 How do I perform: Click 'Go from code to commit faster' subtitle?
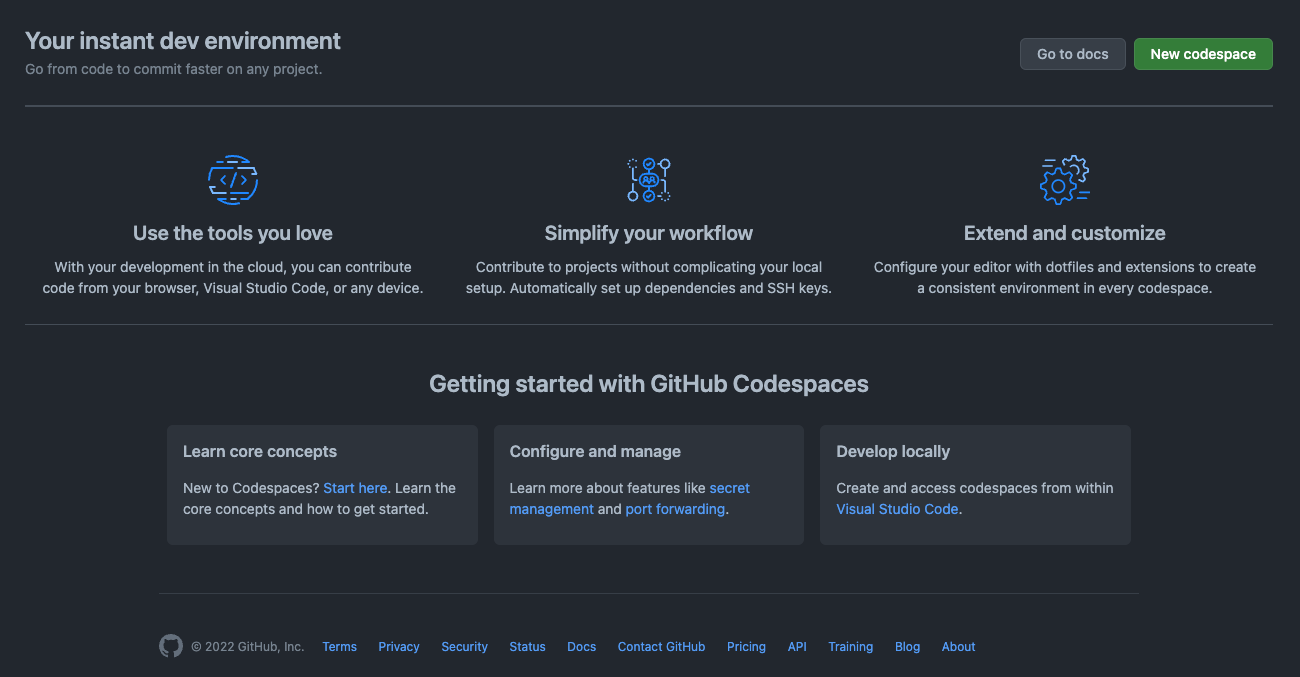(x=174, y=70)
